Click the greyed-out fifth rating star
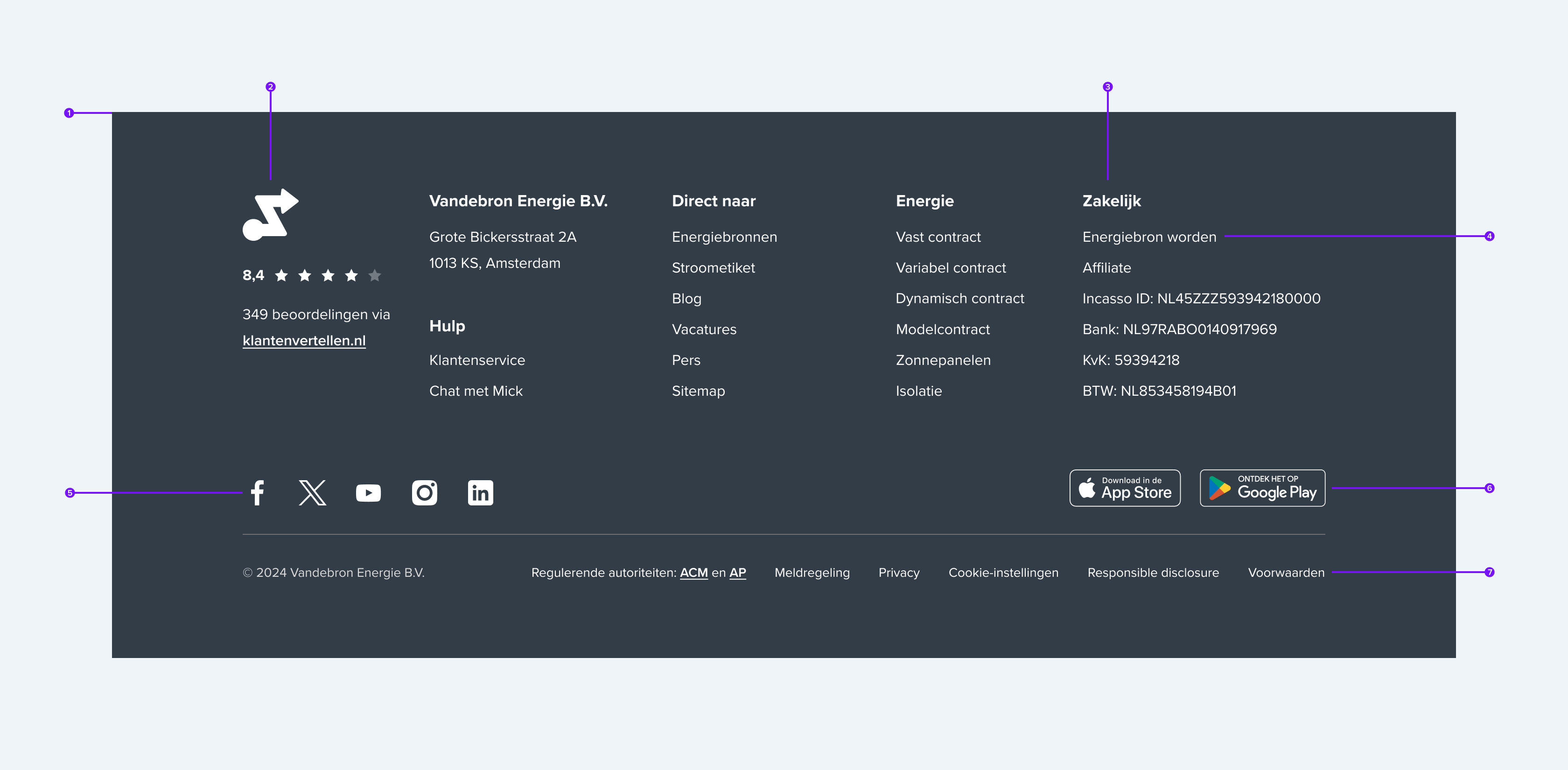 [x=374, y=276]
